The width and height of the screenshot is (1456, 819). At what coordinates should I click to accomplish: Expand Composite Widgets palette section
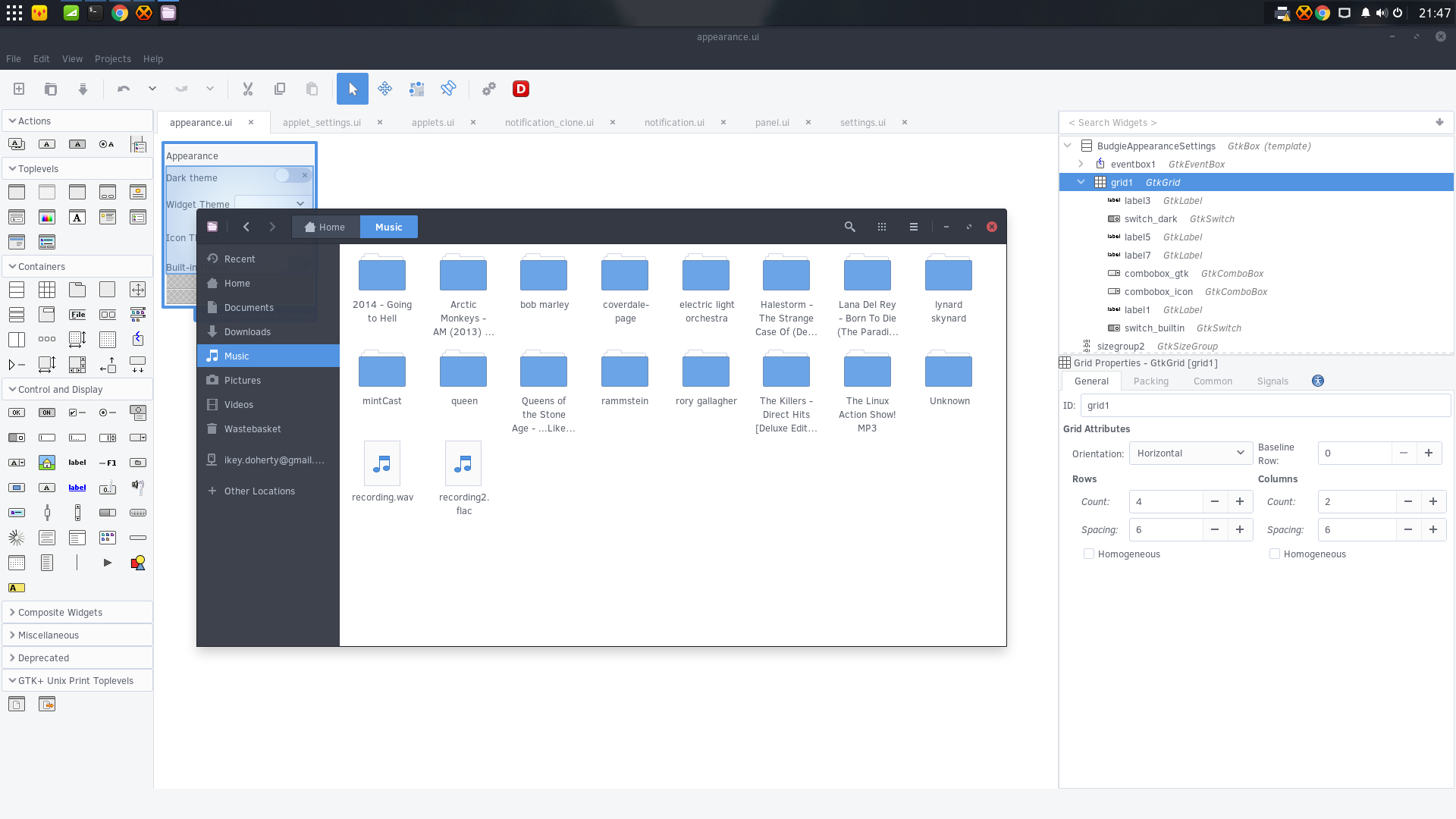pyautogui.click(x=77, y=613)
